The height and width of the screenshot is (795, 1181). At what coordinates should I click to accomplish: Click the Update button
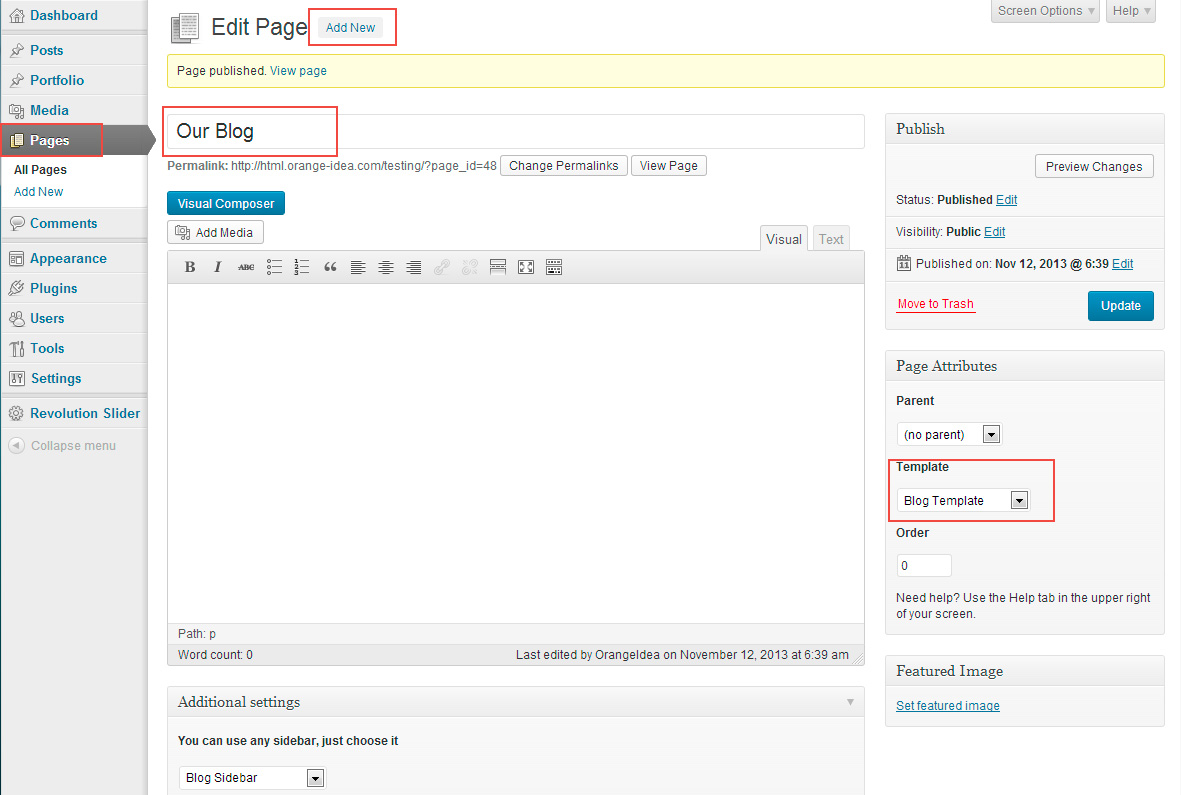pyautogui.click(x=1121, y=306)
